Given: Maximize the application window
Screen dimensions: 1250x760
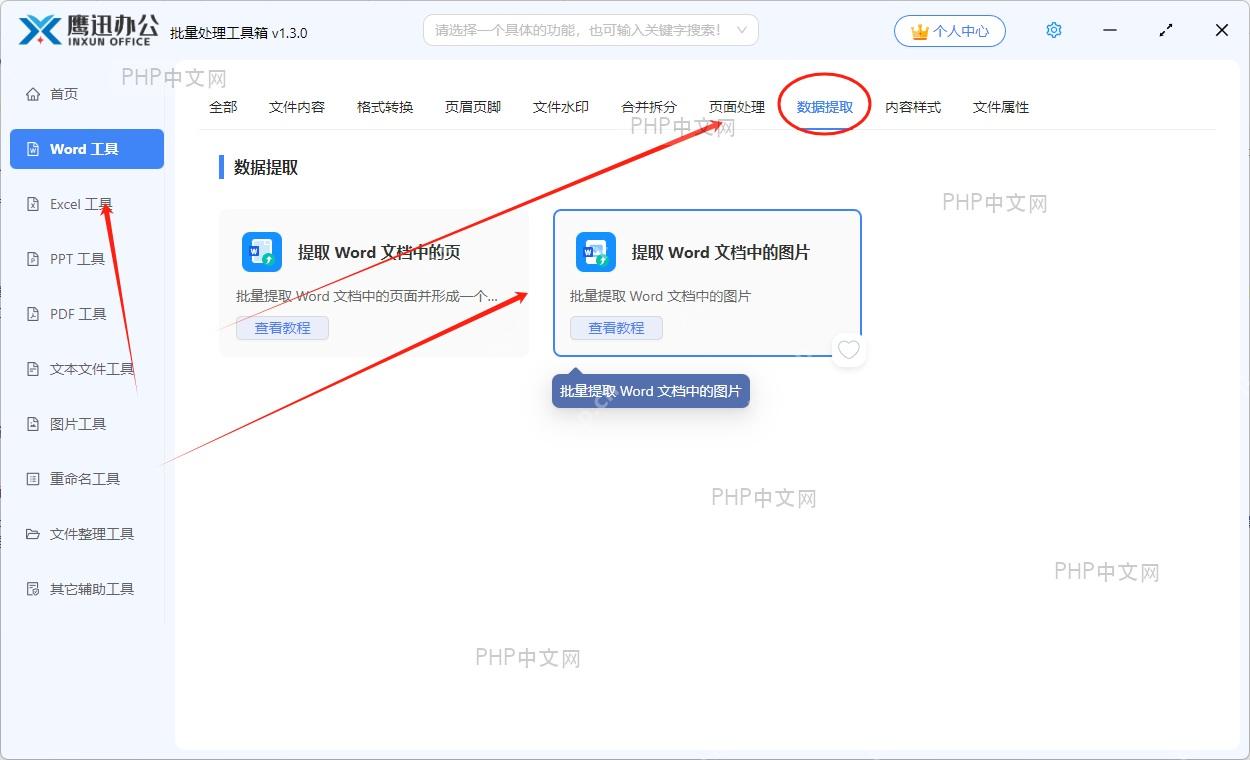Looking at the screenshot, I should 1166,30.
